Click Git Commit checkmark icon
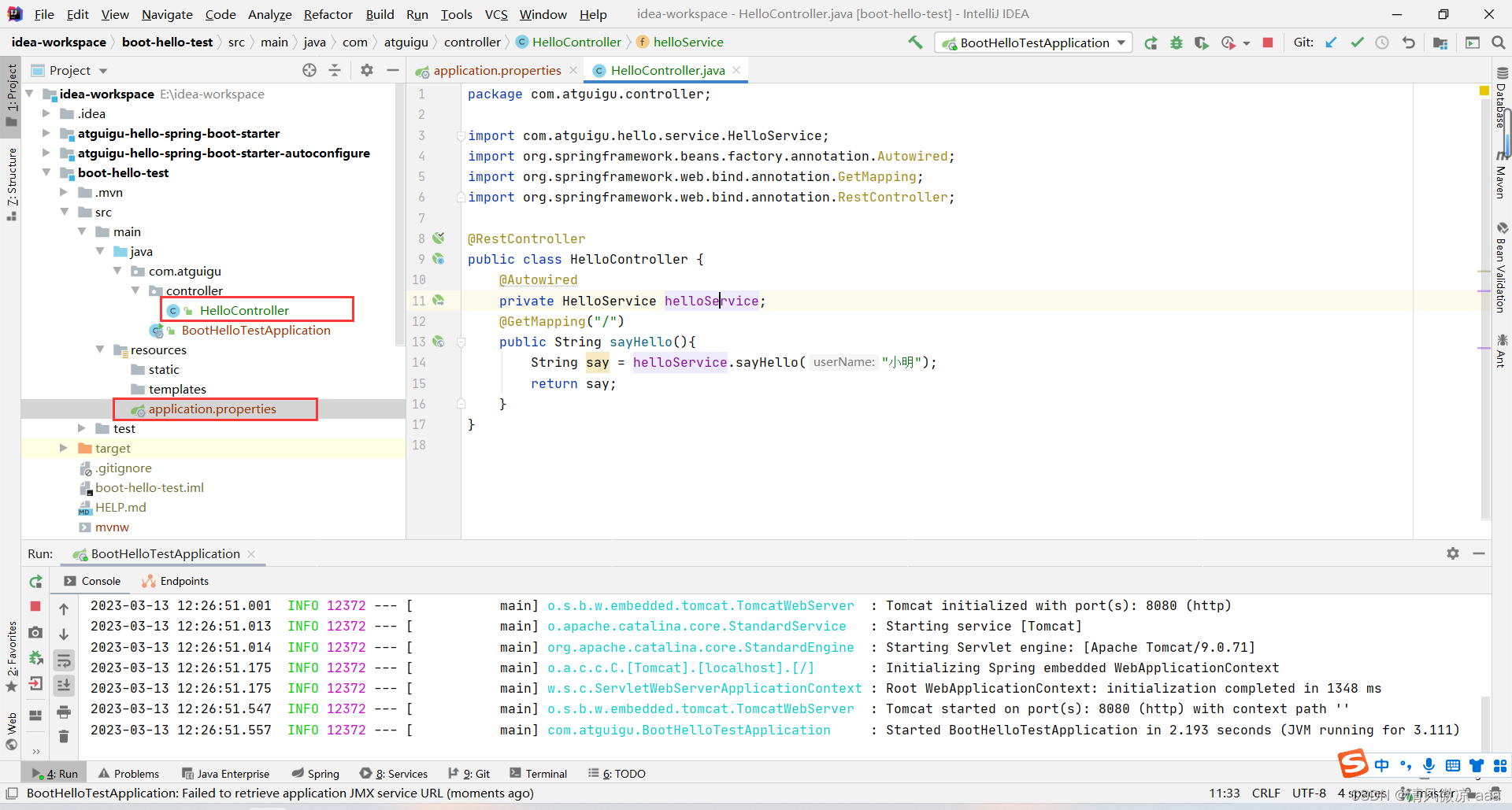This screenshot has width=1512, height=810. [1357, 43]
